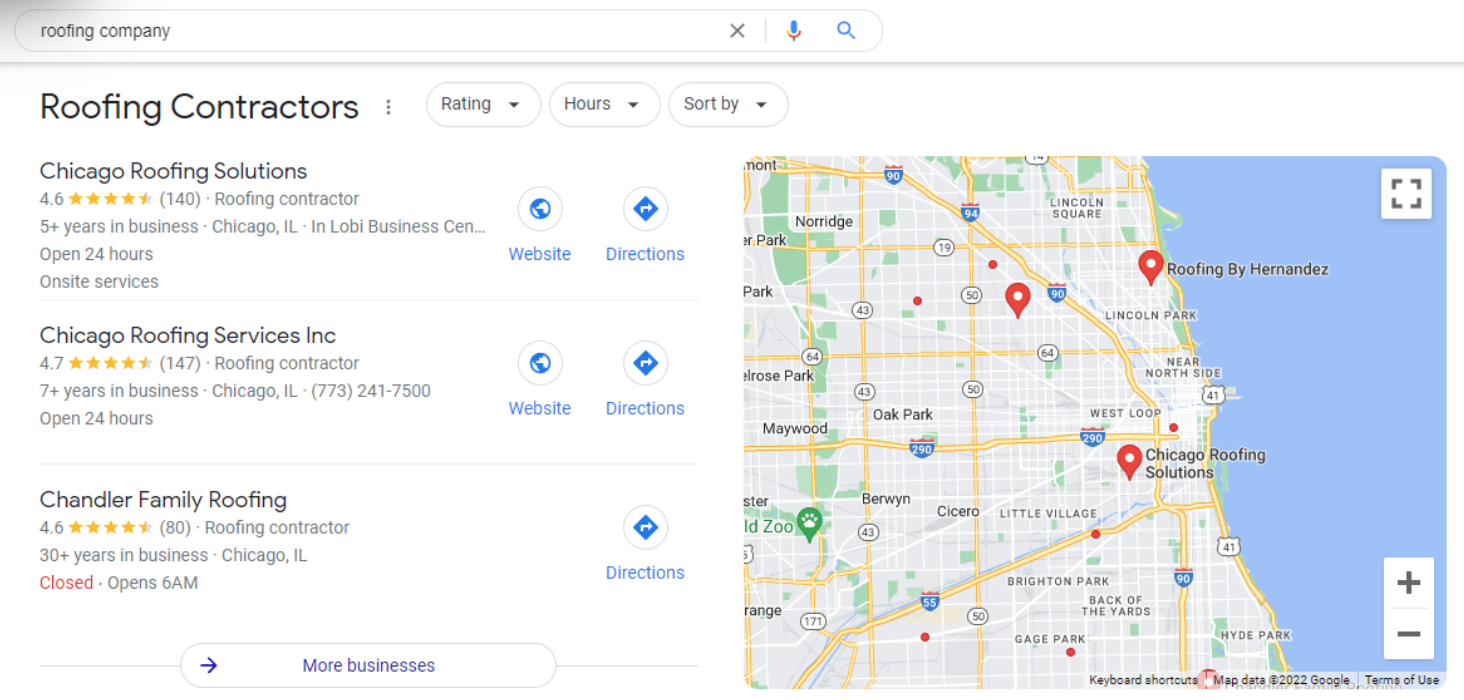
Task: Open the Chicago Roofing Services Inc listing title
Action: point(188,335)
